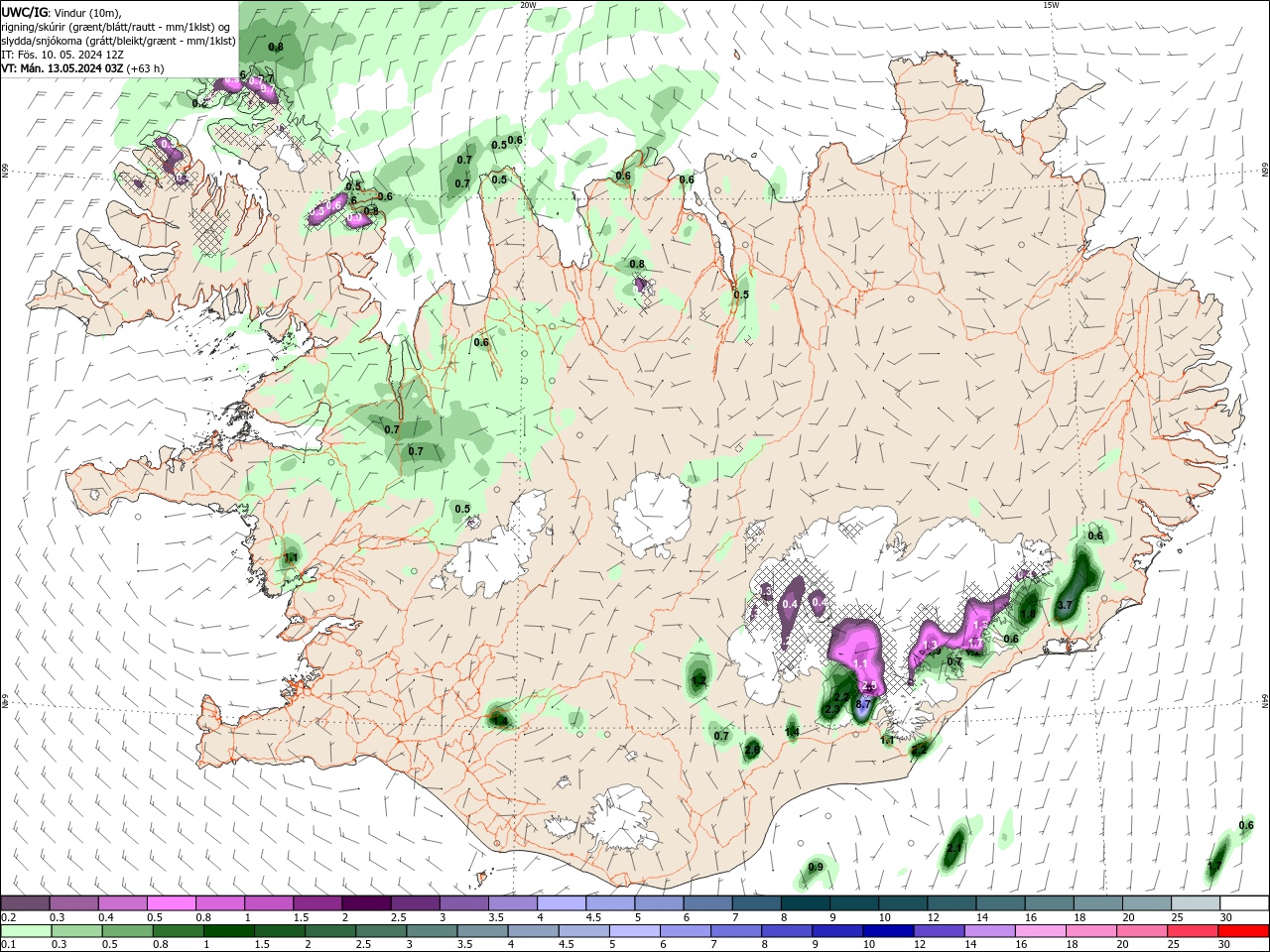This screenshot has height=952, width=1270.
Task: Click the dark mauve 0.2 swatch in upper legend
Action: pos(25,903)
